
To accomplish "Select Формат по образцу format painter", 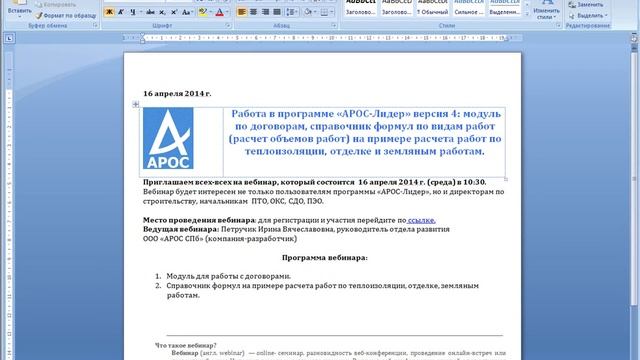I will [65, 16].
